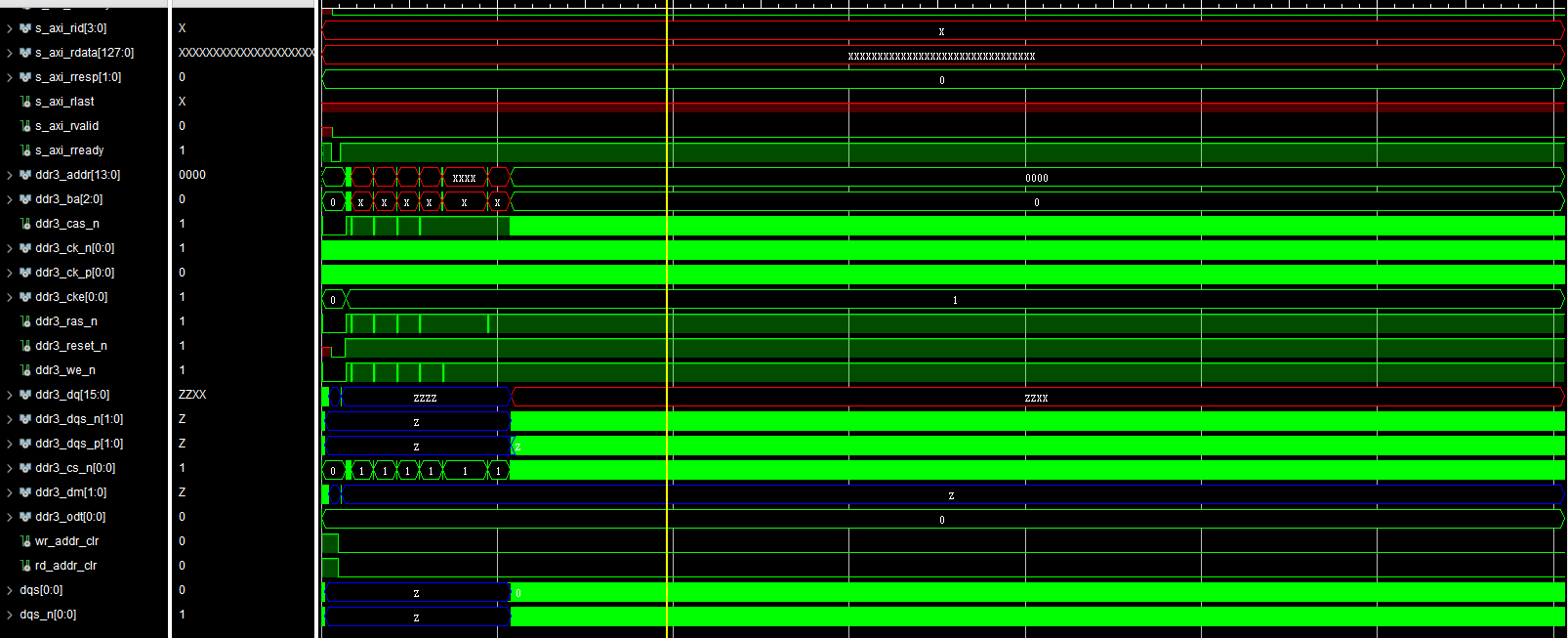
Task: Click the bus icon beside ddr3_cke[0:0]
Action: point(25,297)
